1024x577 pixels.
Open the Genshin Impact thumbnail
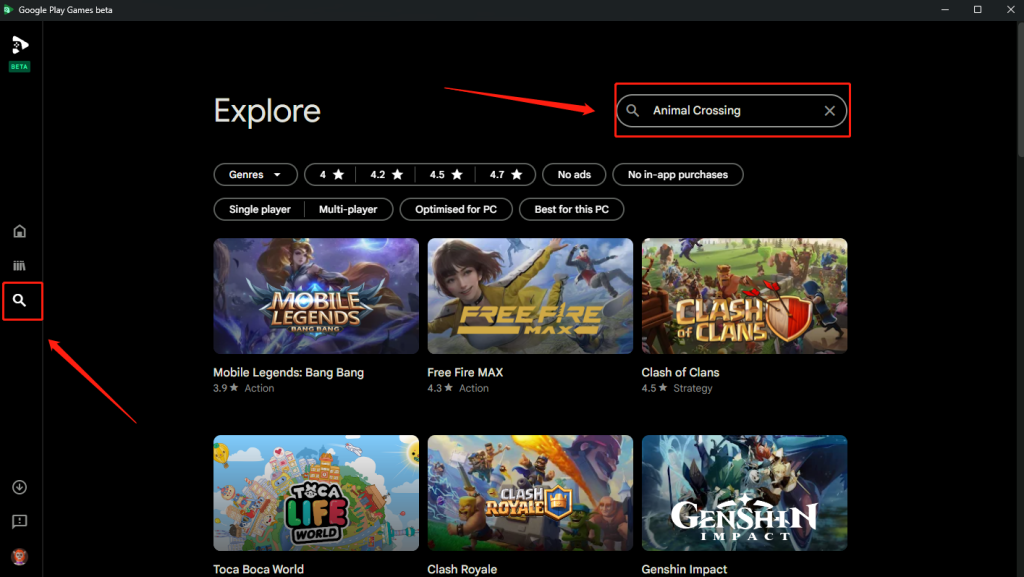pyautogui.click(x=744, y=493)
